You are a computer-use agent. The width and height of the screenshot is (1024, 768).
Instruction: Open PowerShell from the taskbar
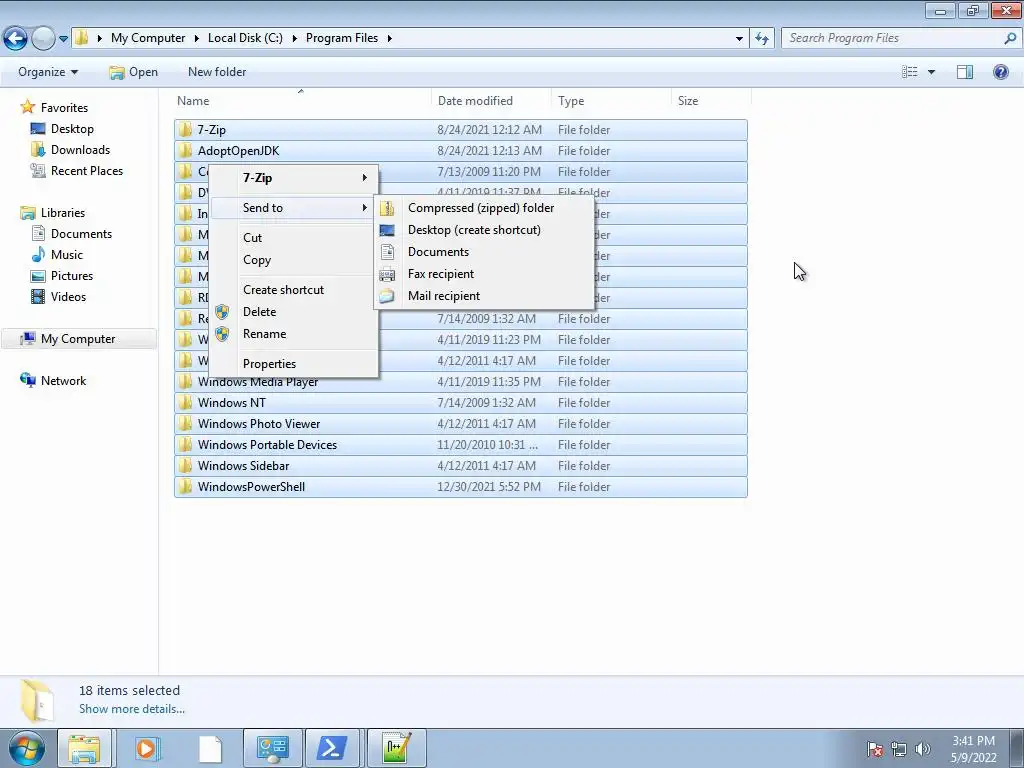(x=332, y=748)
